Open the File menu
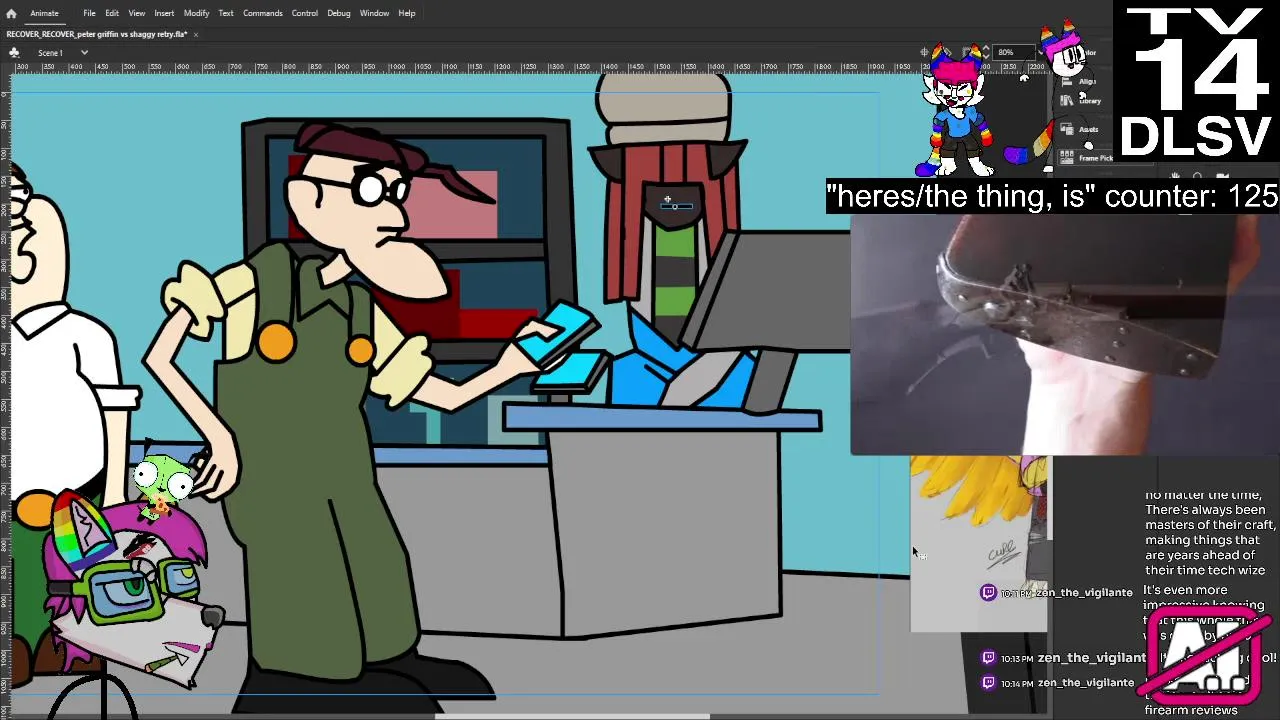Screen dimensions: 1280x720 [x=89, y=13]
